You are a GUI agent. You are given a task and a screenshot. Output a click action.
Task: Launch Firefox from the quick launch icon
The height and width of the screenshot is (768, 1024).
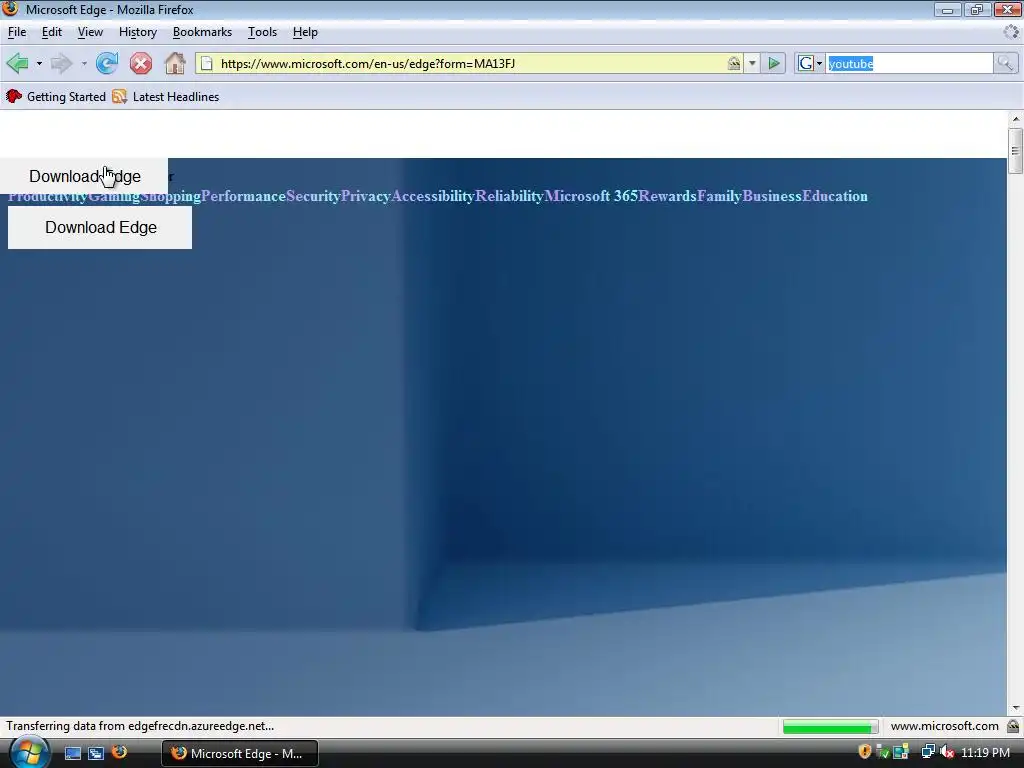click(120, 752)
